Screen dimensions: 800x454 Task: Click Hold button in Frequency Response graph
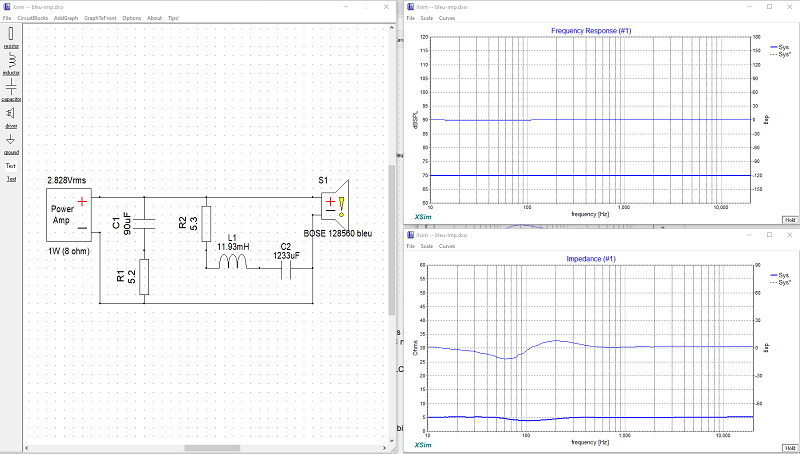pos(790,220)
